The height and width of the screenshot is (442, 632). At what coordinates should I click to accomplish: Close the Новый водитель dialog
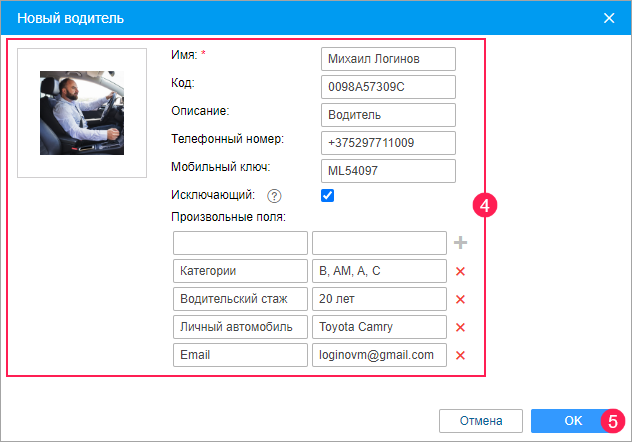tap(609, 18)
